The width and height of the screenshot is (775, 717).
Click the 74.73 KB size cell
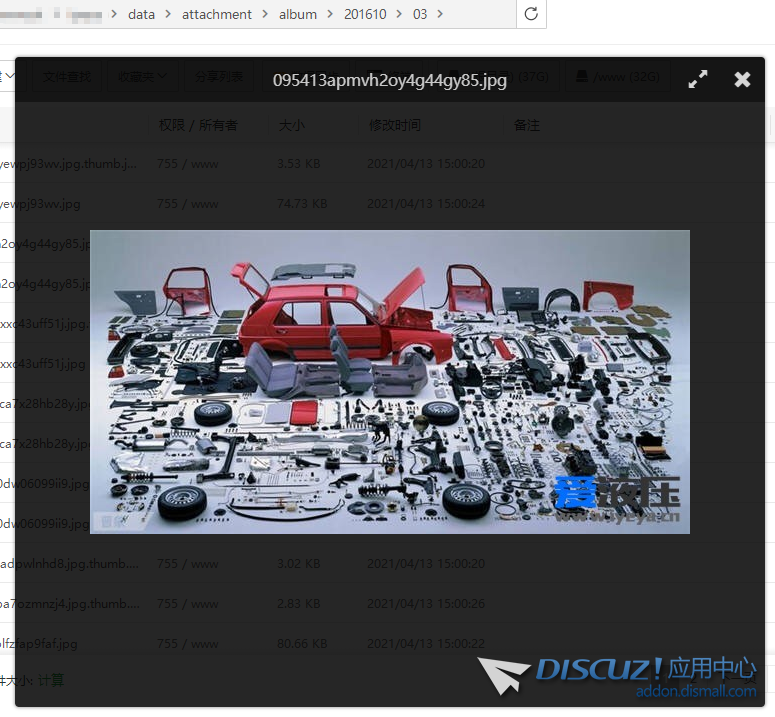pos(302,204)
